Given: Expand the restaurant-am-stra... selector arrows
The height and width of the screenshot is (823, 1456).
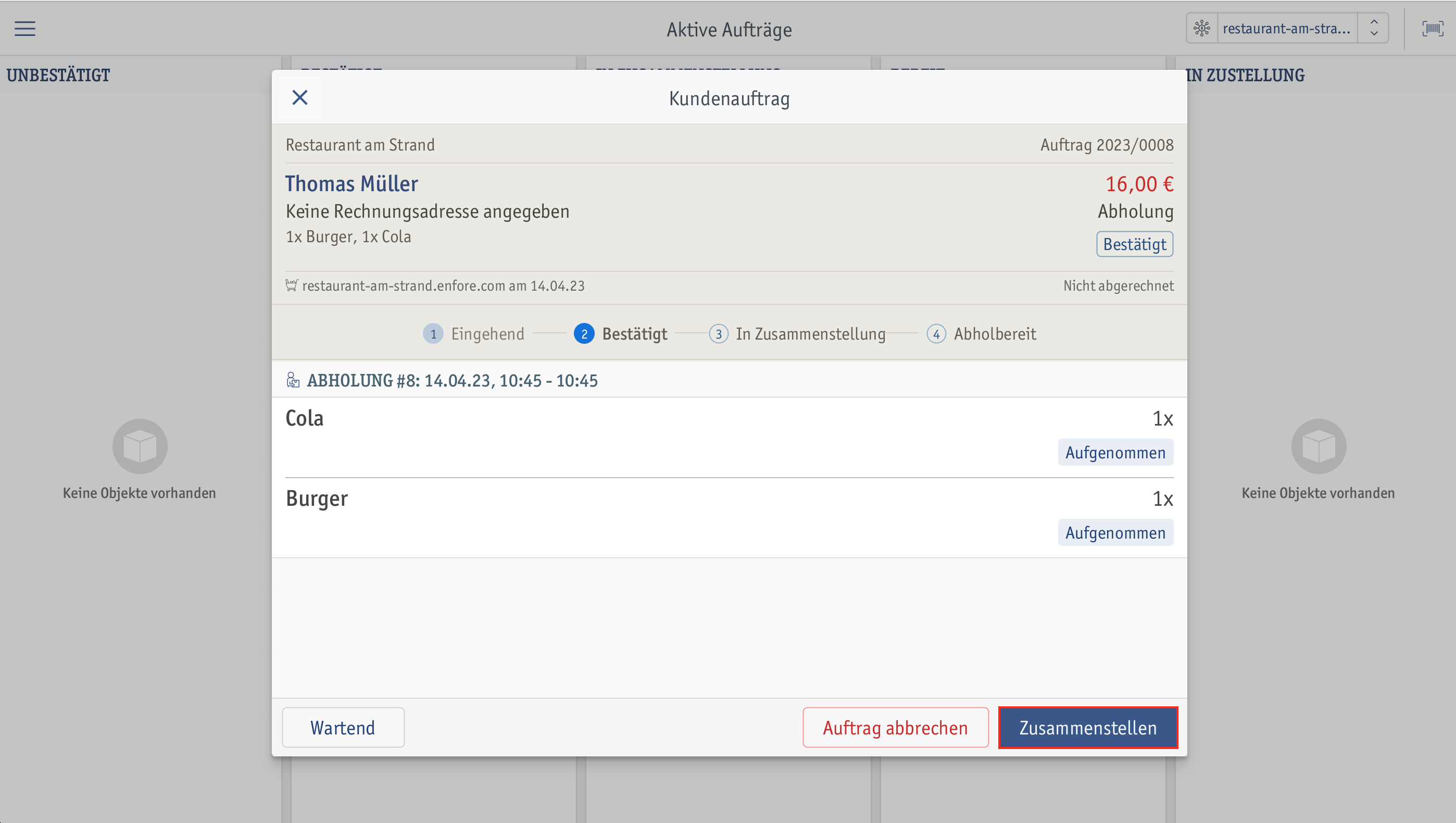Looking at the screenshot, I should coord(1374,28).
